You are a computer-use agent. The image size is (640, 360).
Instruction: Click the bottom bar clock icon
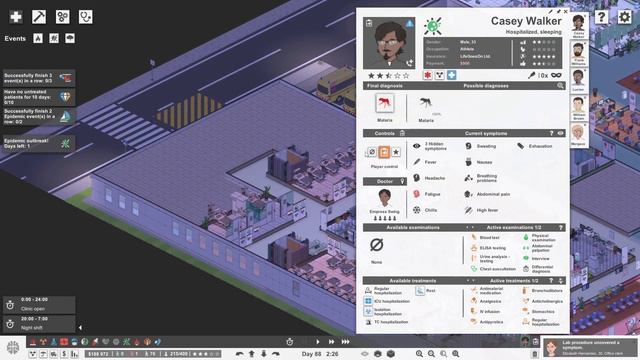click(290, 342)
